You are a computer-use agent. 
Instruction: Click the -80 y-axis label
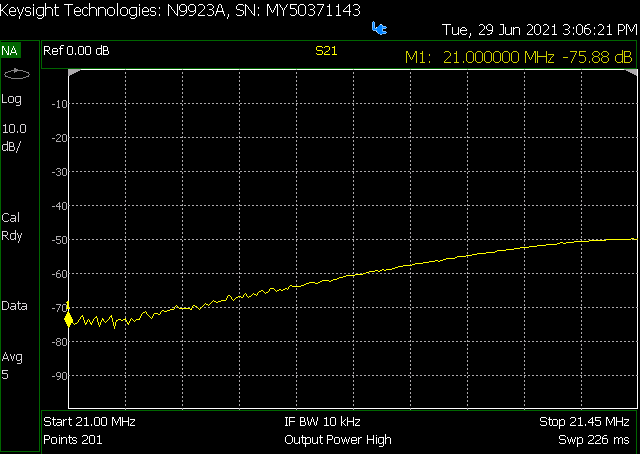(x=59, y=342)
